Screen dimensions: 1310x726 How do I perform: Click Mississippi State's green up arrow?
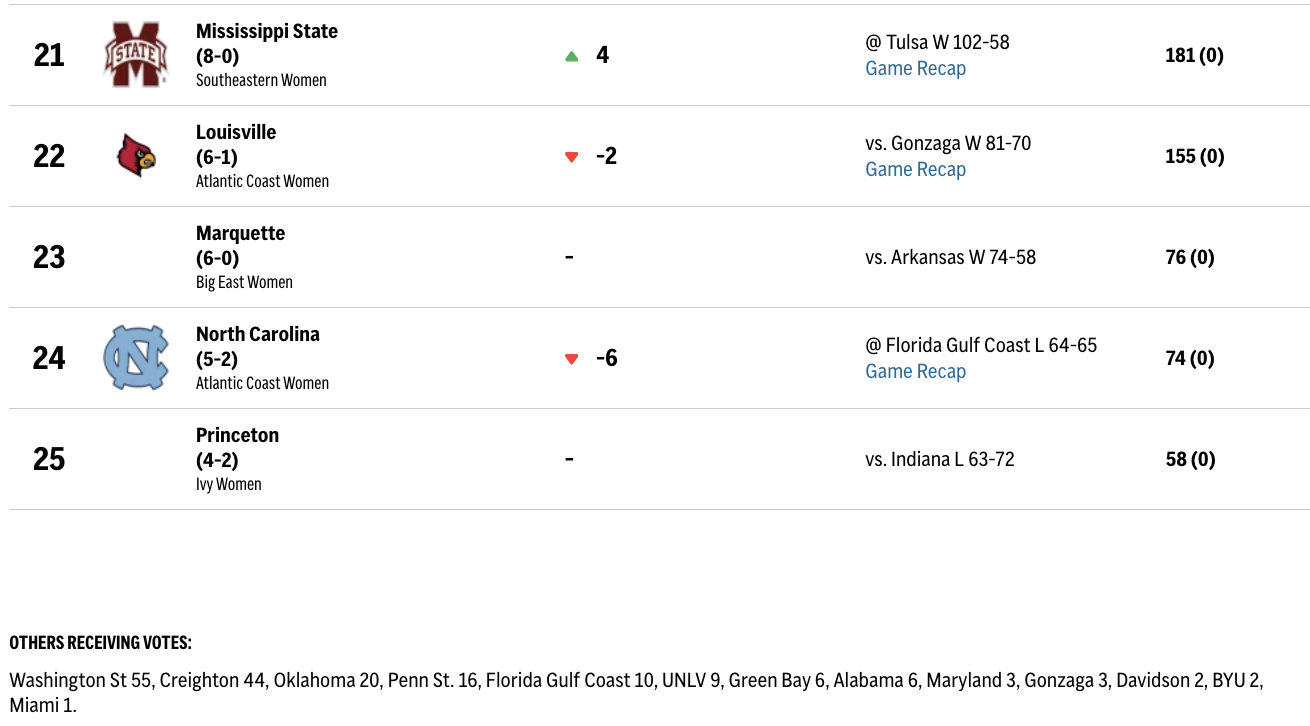click(572, 56)
